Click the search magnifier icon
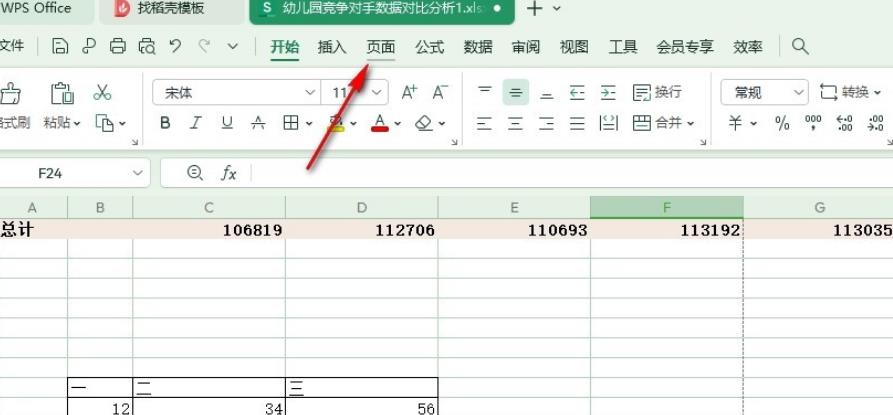 click(x=800, y=46)
